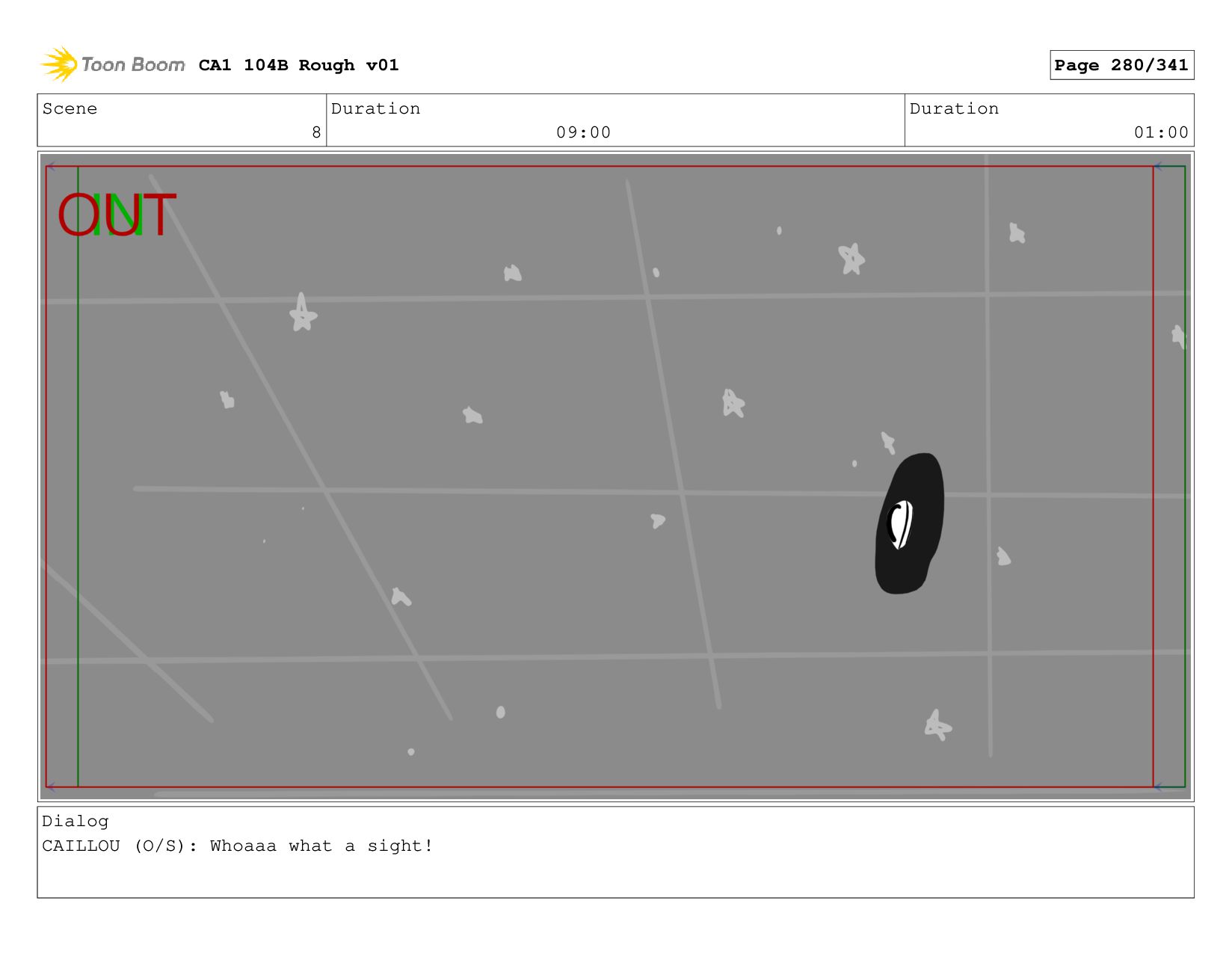The height and width of the screenshot is (954, 1232).
Task: Select the scene number 8
Action: [316, 132]
